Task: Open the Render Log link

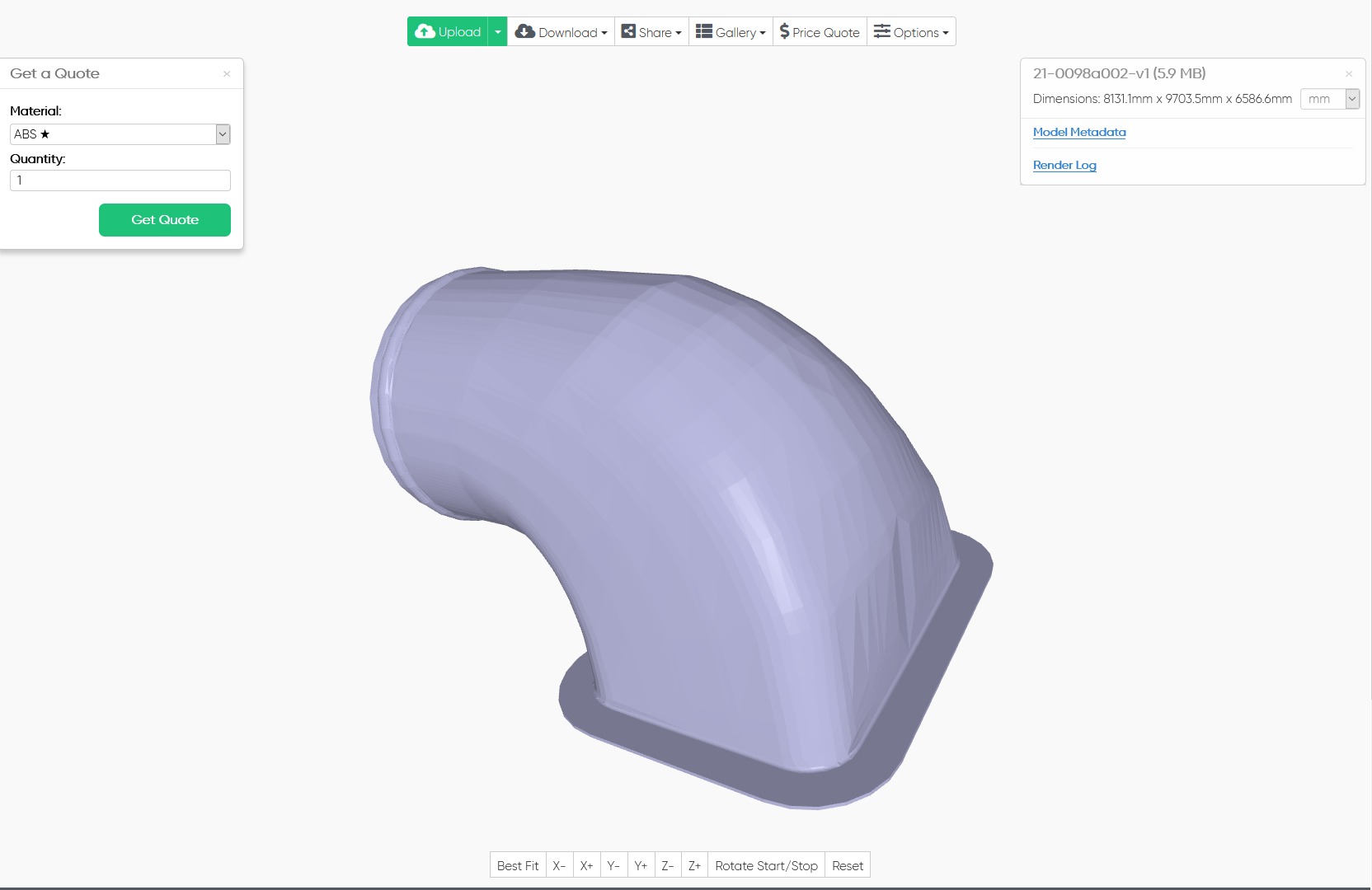Action: (x=1064, y=165)
